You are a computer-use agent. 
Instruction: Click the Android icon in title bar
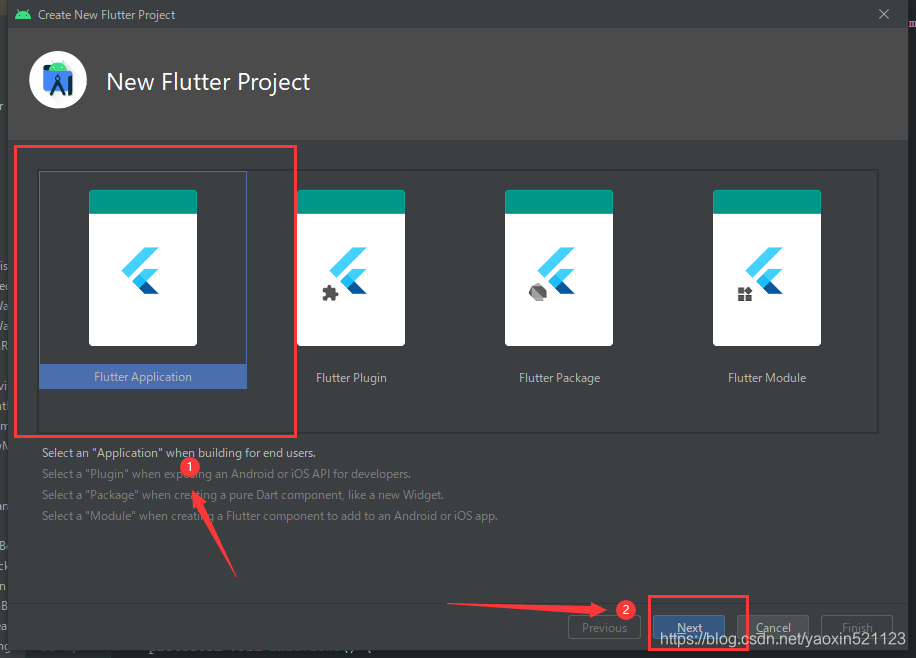[x=23, y=14]
